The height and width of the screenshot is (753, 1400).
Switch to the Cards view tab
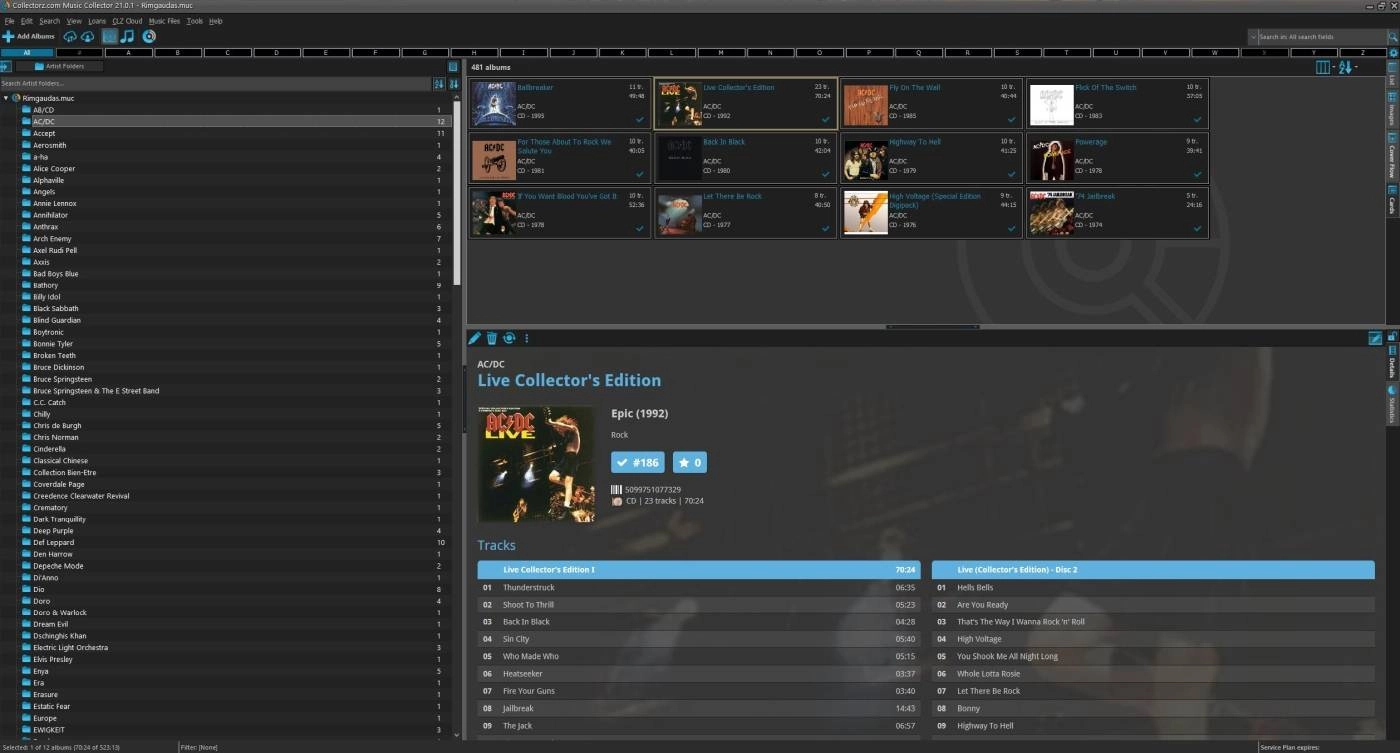coord(1392,199)
